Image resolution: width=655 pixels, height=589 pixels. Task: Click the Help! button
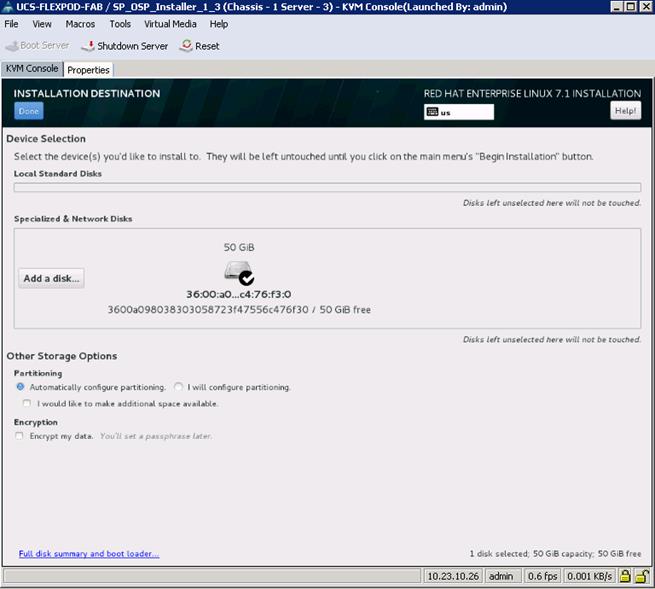[x=625, y=111]
